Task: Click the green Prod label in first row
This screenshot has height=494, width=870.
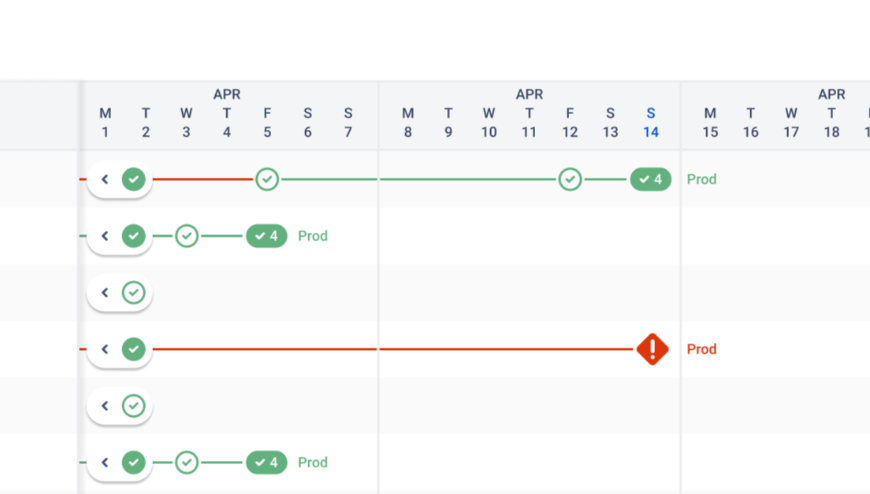Action: [702, 180]
